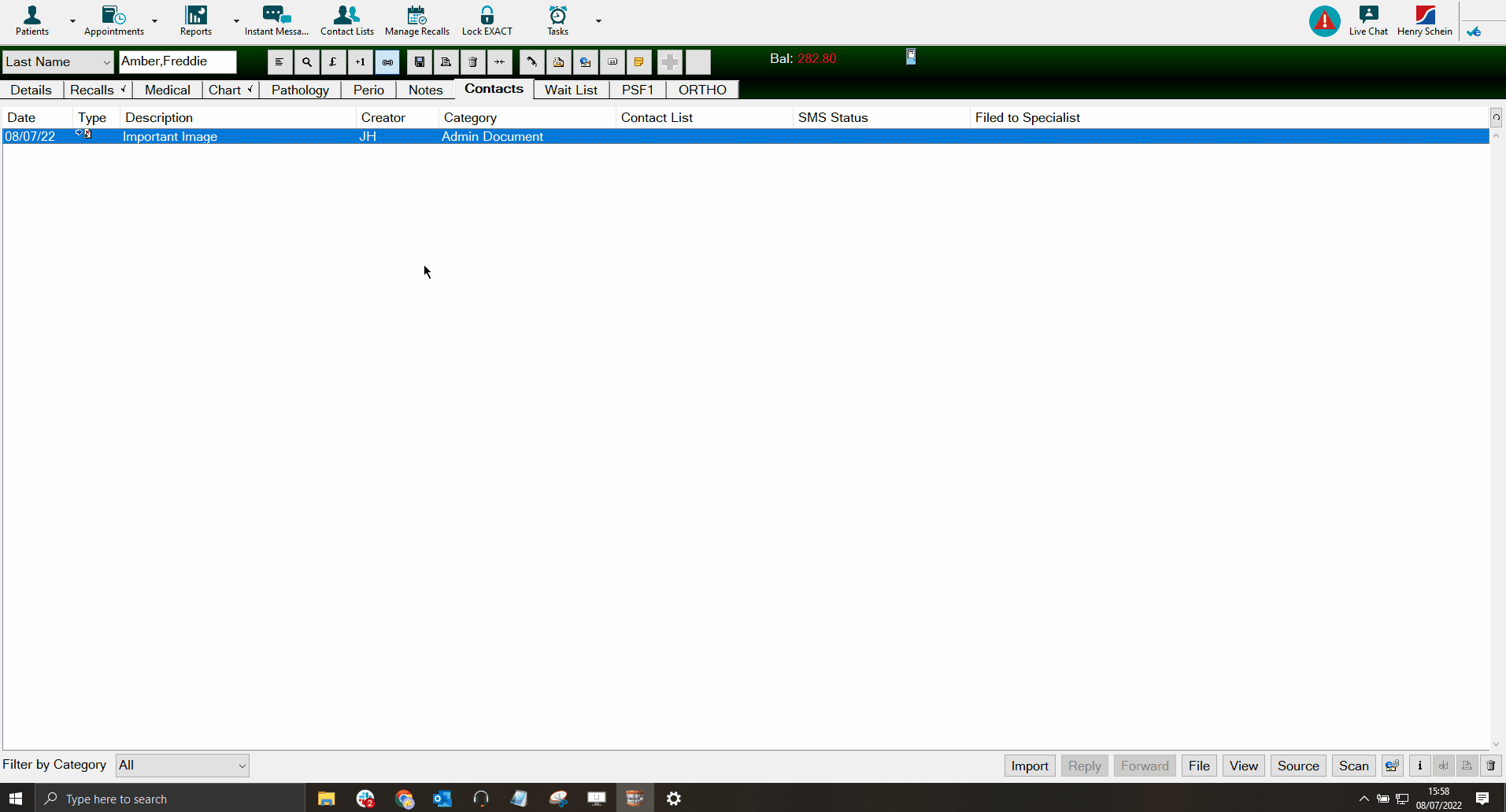The height and width of the screenshot is (812, 1506).
Task: Click the taskbar search box
Action: pyautogui.click(x=169, y=799)
